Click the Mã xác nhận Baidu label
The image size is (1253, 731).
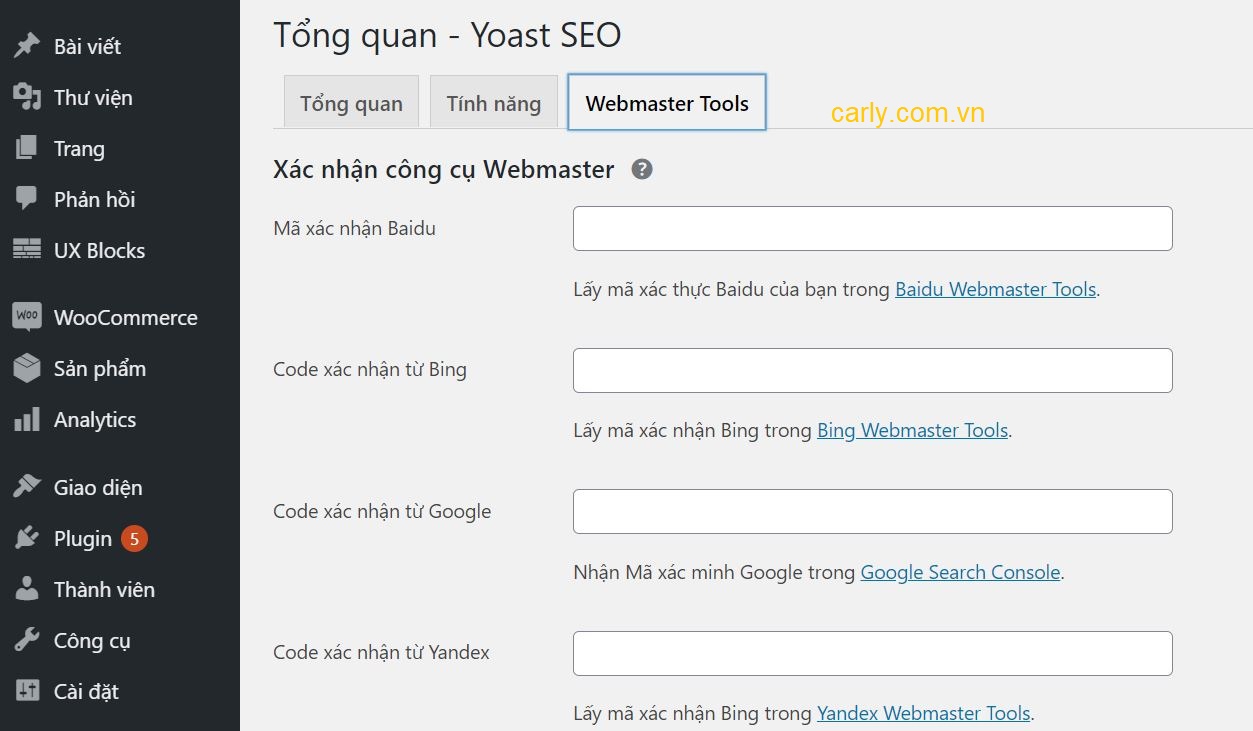[x=354, y=228]
